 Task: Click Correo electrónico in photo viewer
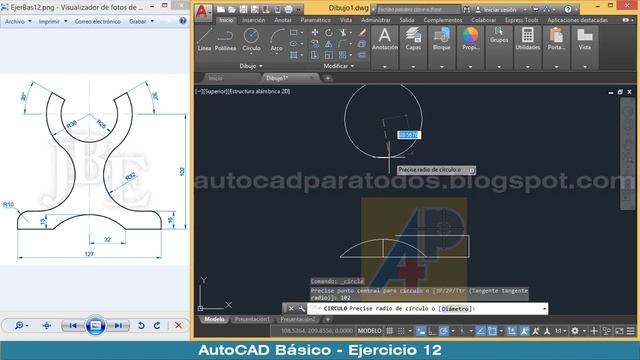click(98, 21)
